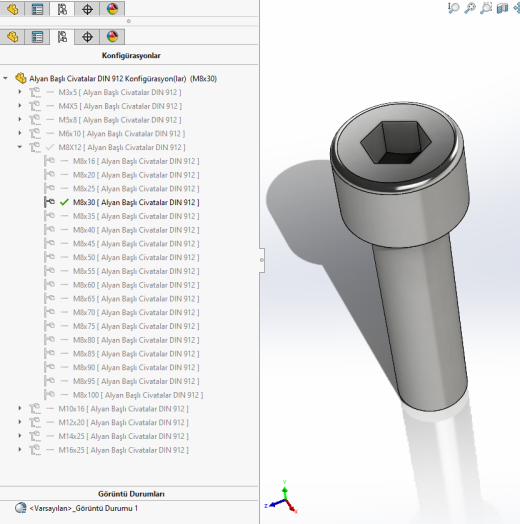Click the derived configuration icon beside M8x20
520x524 pixels.
(x=49, y=174)
